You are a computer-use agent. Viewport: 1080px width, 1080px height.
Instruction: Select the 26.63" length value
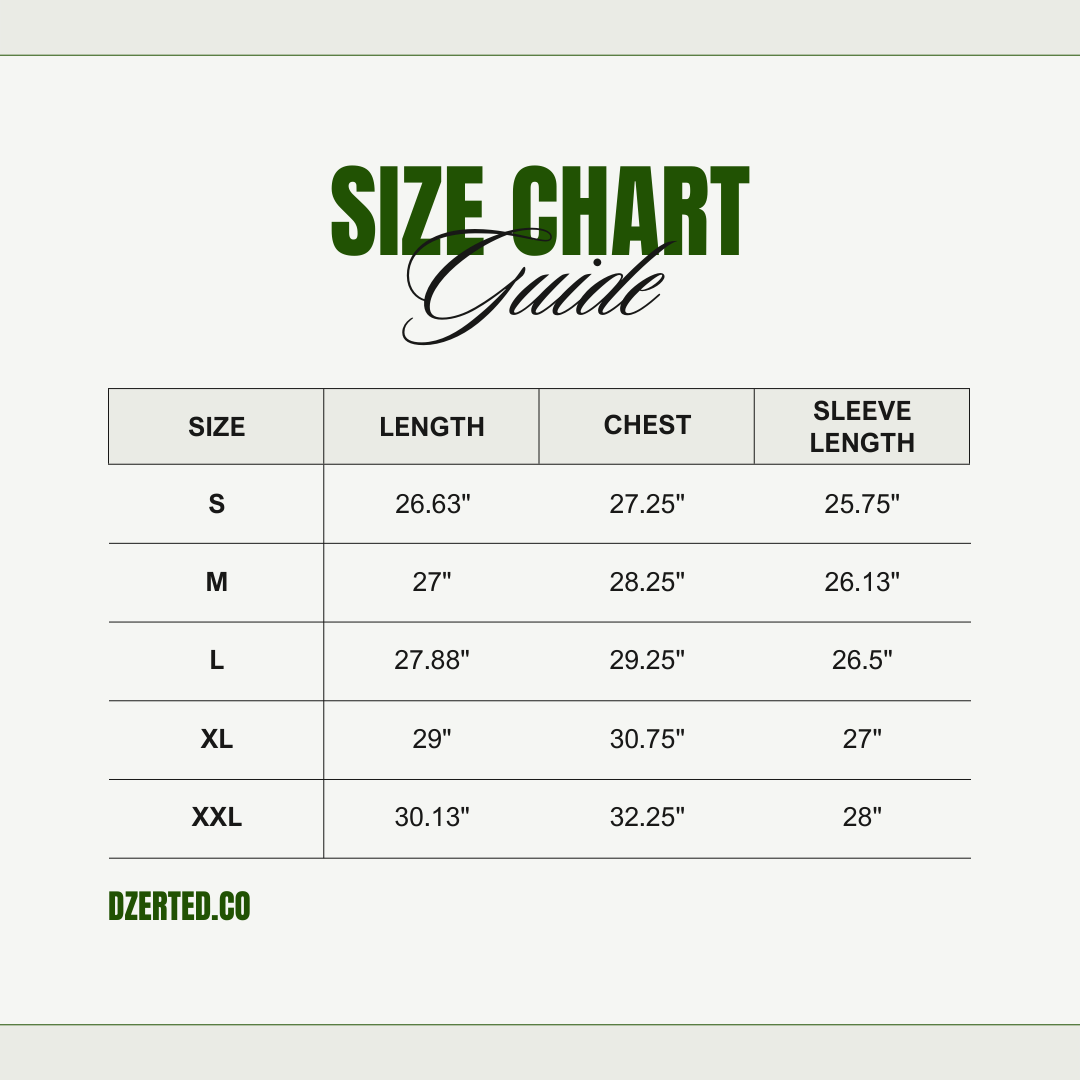pos(432,504)
